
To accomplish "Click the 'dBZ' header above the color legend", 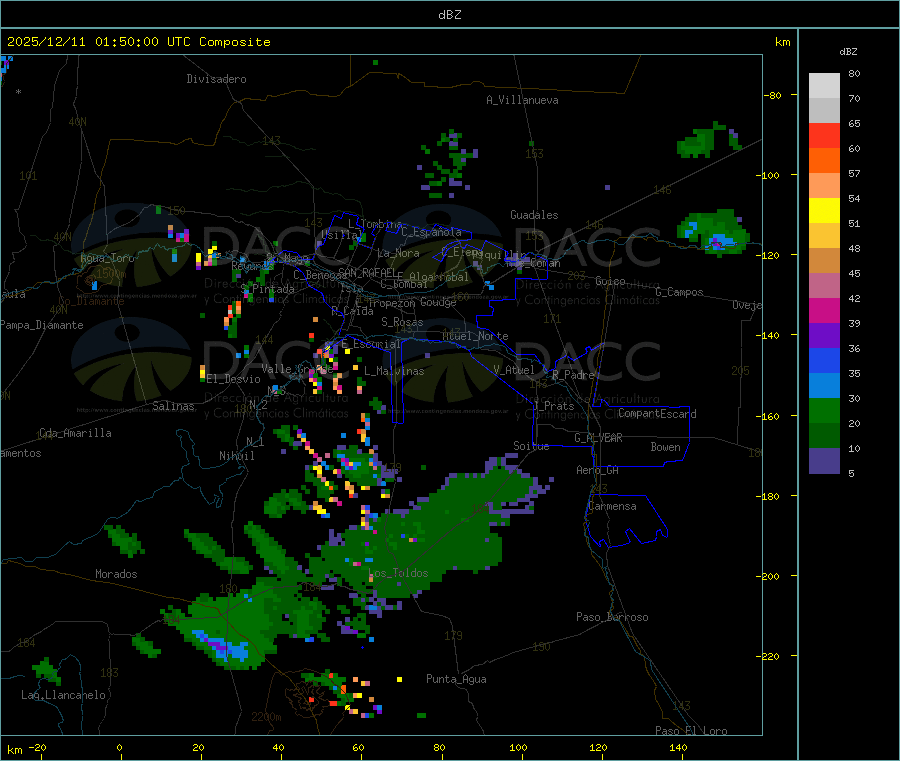I will point(848,52).
